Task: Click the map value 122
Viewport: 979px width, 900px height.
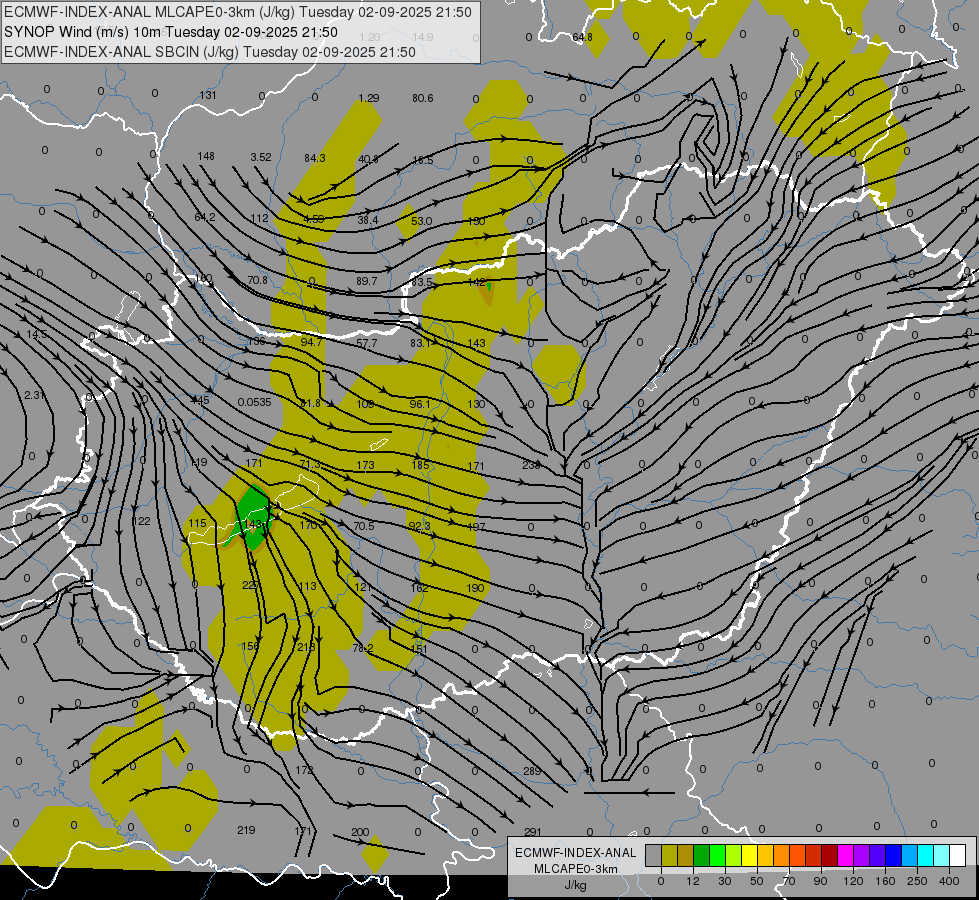Action: [142, 522]
